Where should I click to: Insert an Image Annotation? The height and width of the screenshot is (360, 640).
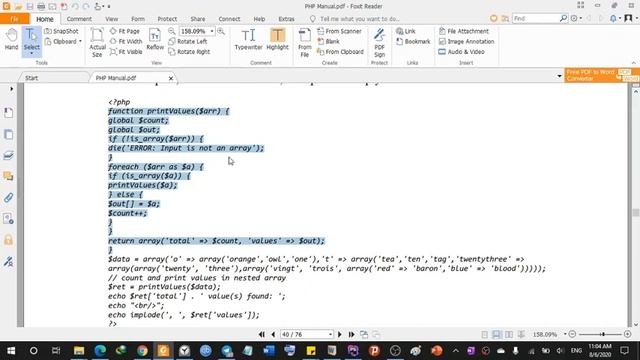tap(466, 42)
